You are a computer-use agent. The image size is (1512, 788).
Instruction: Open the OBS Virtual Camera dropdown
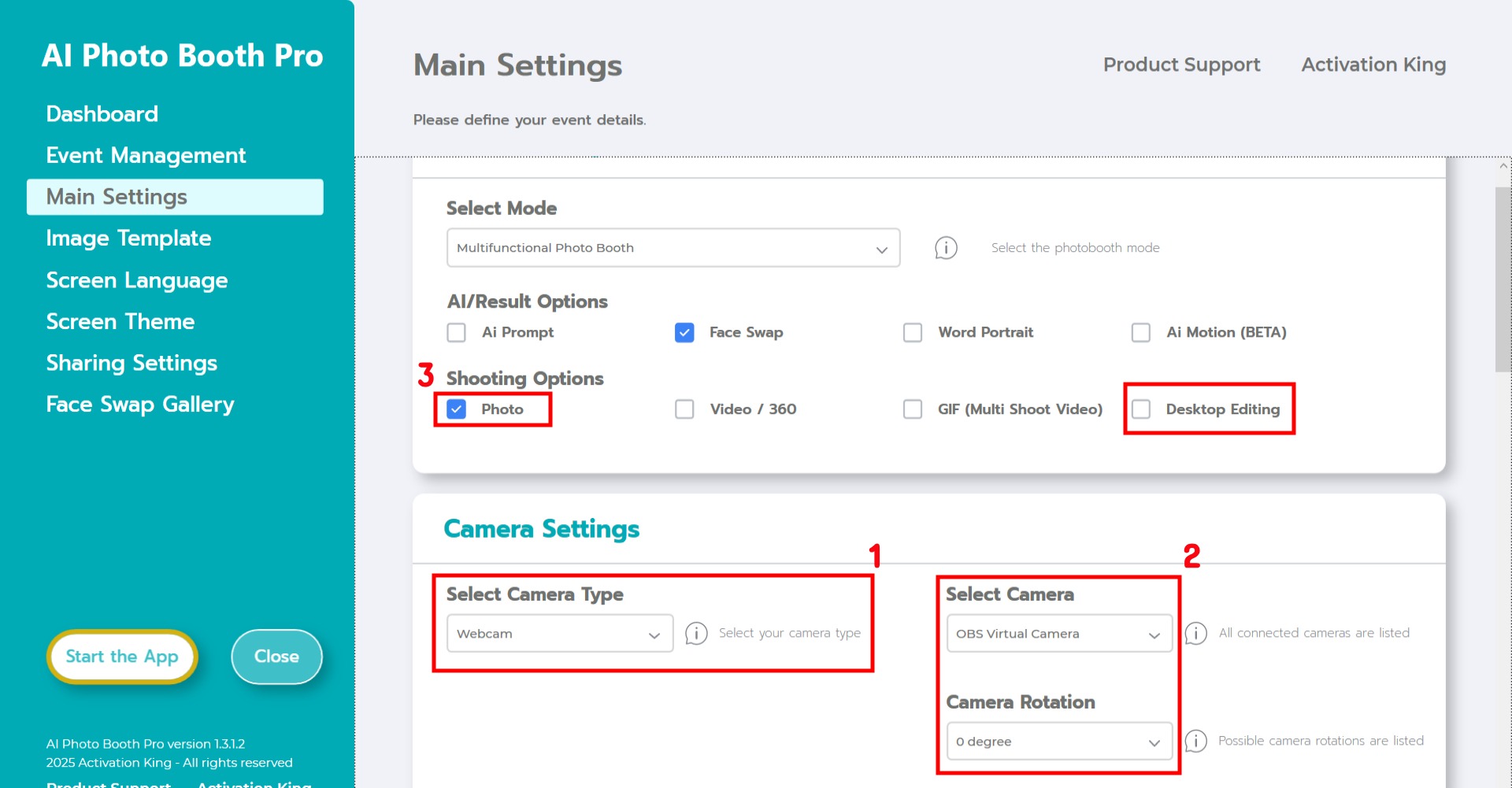point(1058,634)
